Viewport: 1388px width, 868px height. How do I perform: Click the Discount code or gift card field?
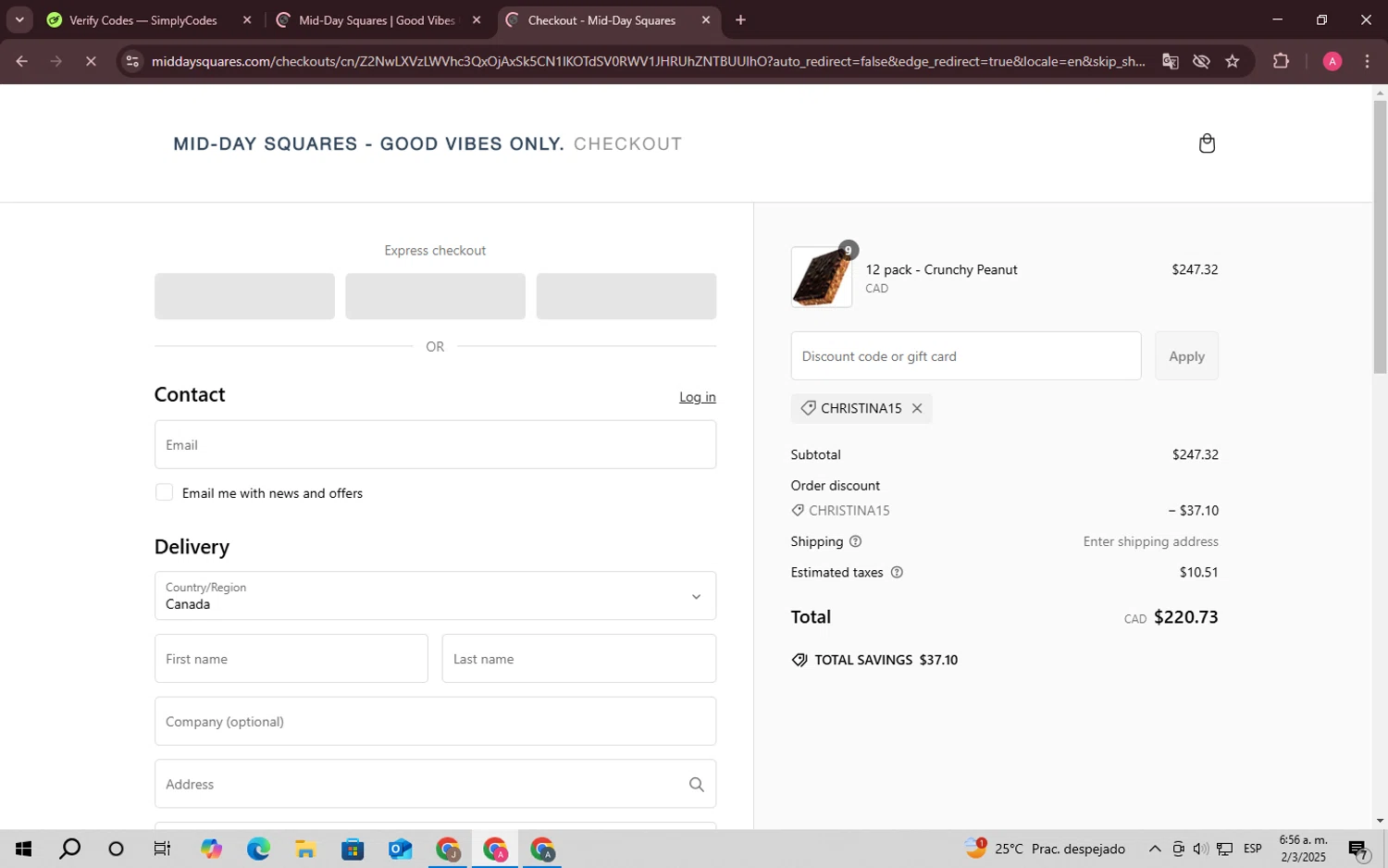(x=966, y=356)
